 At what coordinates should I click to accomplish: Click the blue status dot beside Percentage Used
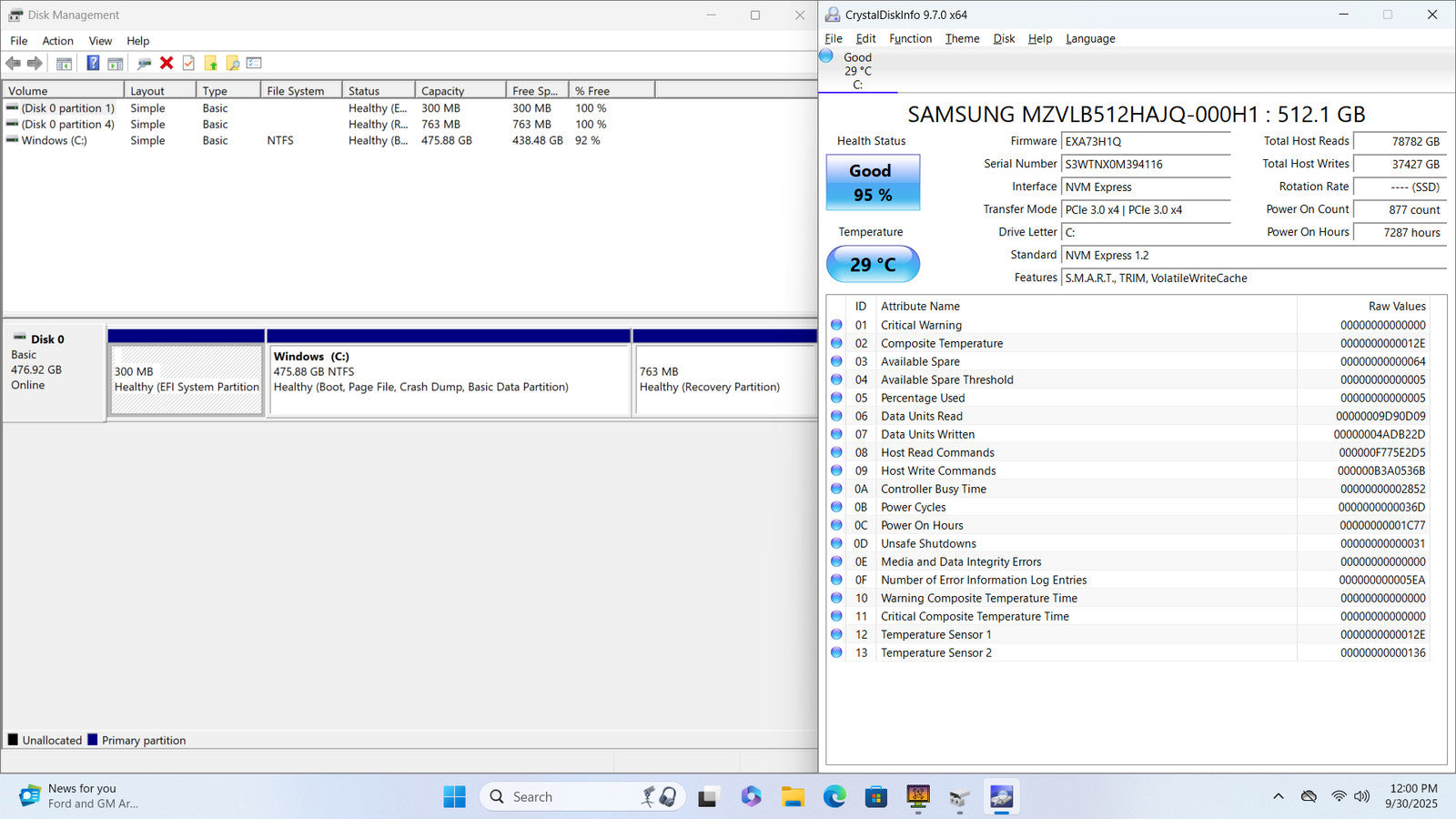pyautogui.click(x=836, y=398)
